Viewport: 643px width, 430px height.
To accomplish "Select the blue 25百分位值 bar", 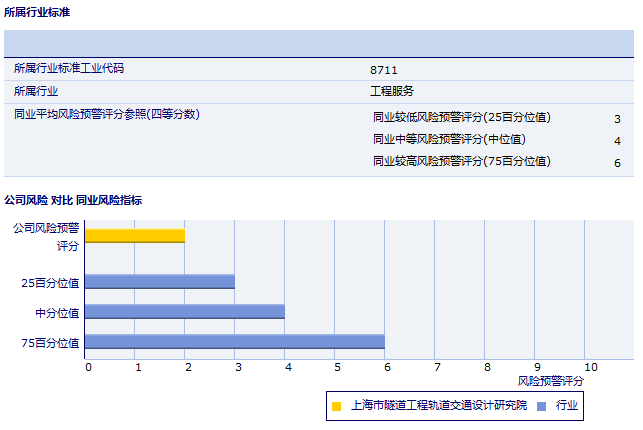I will [x=160, y=282].
